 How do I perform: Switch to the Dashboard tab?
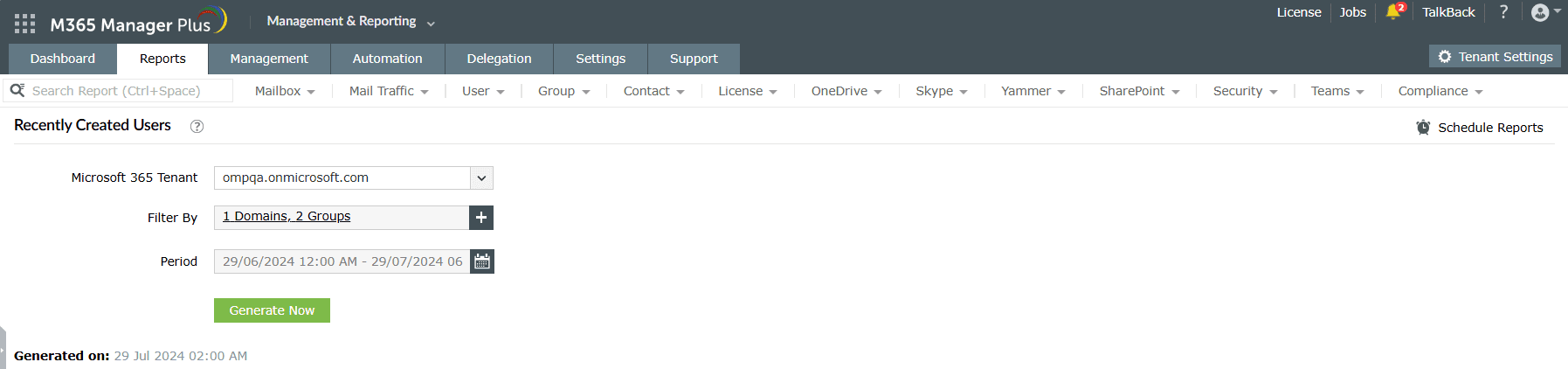(63, 59)
